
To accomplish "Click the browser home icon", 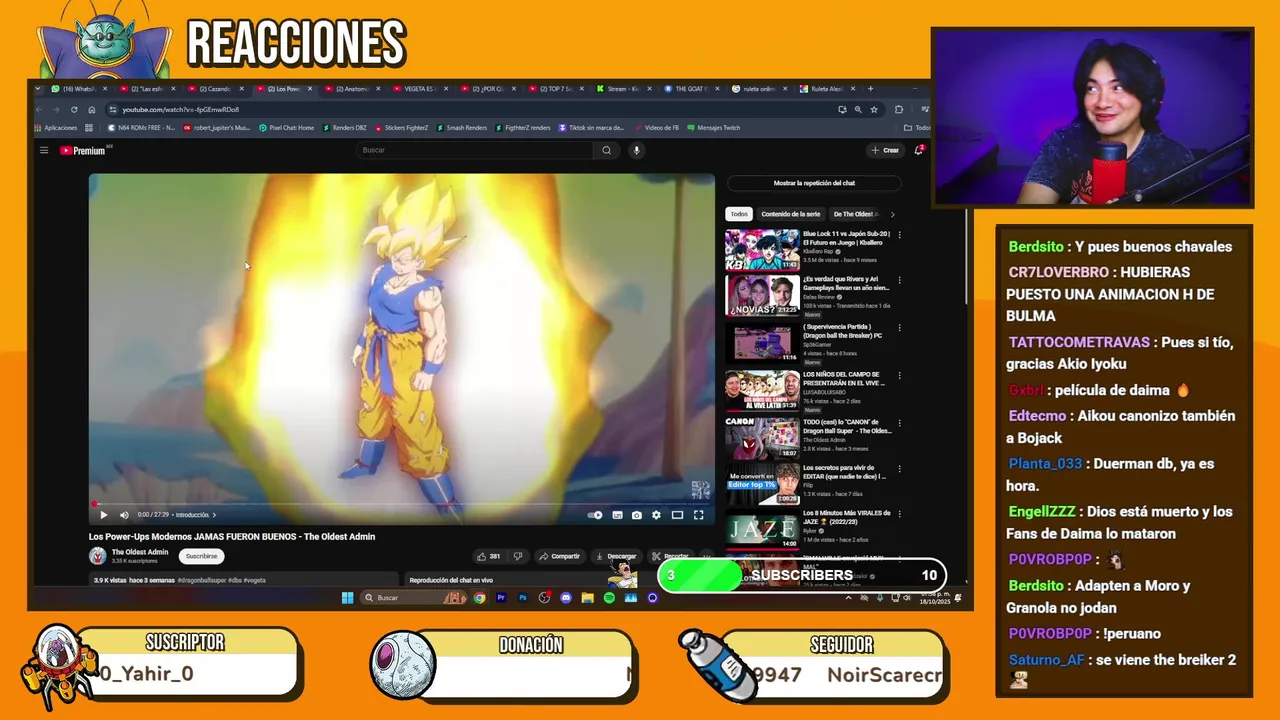I will 91,109.
